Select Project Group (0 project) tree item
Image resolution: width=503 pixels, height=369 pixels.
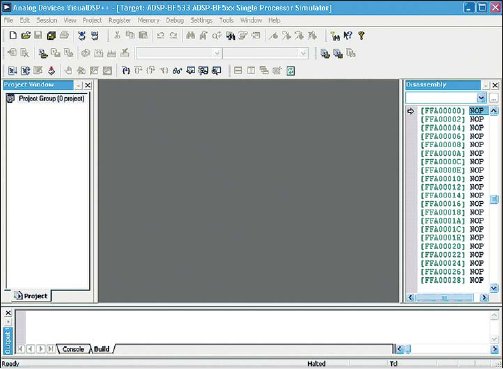[51, 98]
